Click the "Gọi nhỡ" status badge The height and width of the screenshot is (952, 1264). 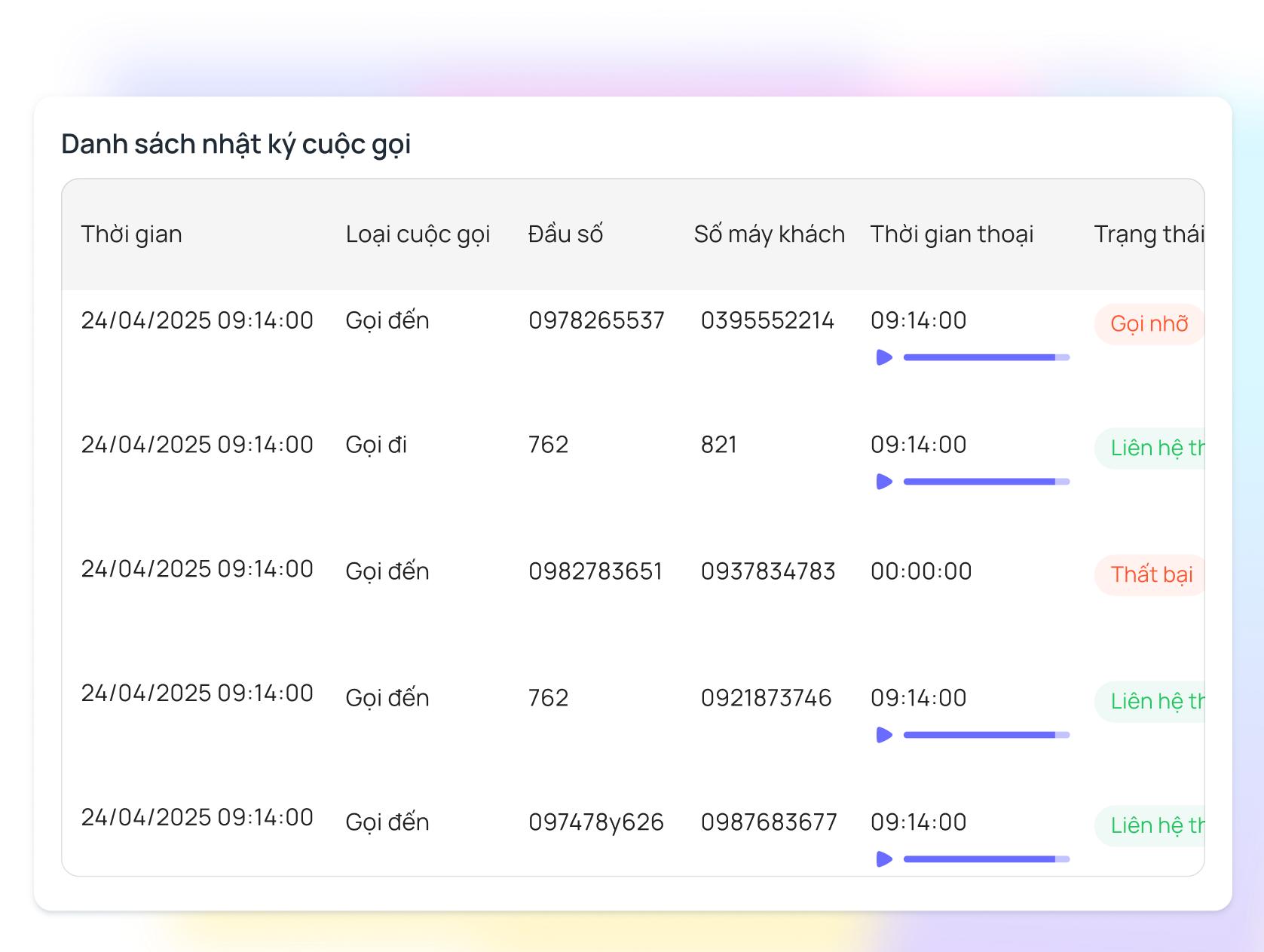[1149, 324]
